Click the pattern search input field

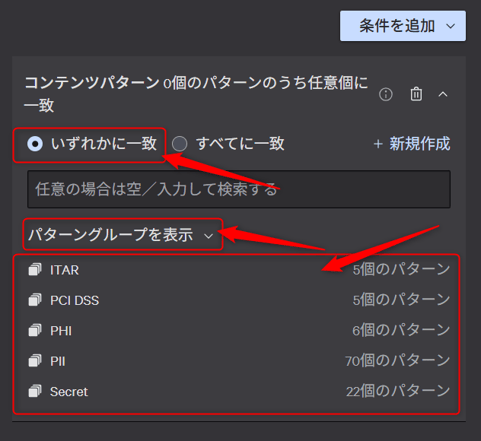pos(239,189)
